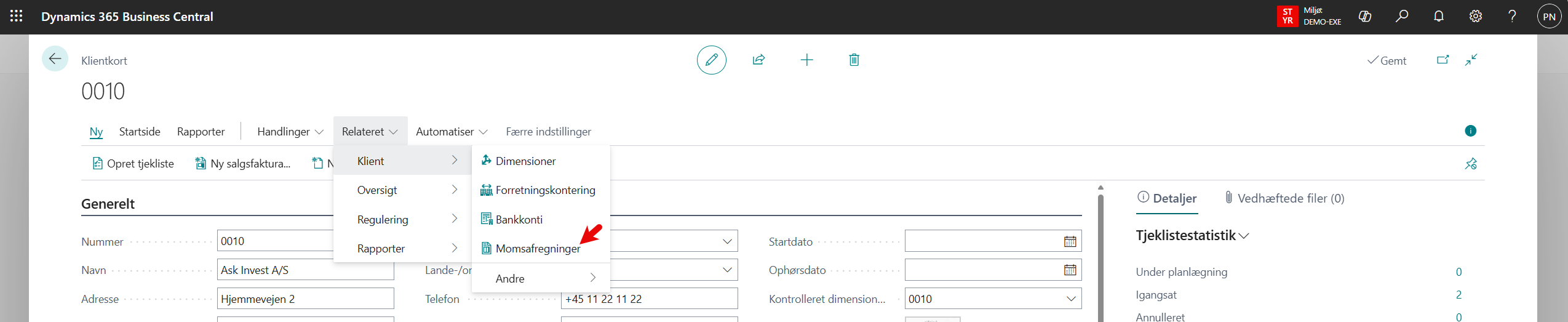Switch to Vedhæftede filer tab
This screenshot has height=322, width=1568.
click(1284, 198)
